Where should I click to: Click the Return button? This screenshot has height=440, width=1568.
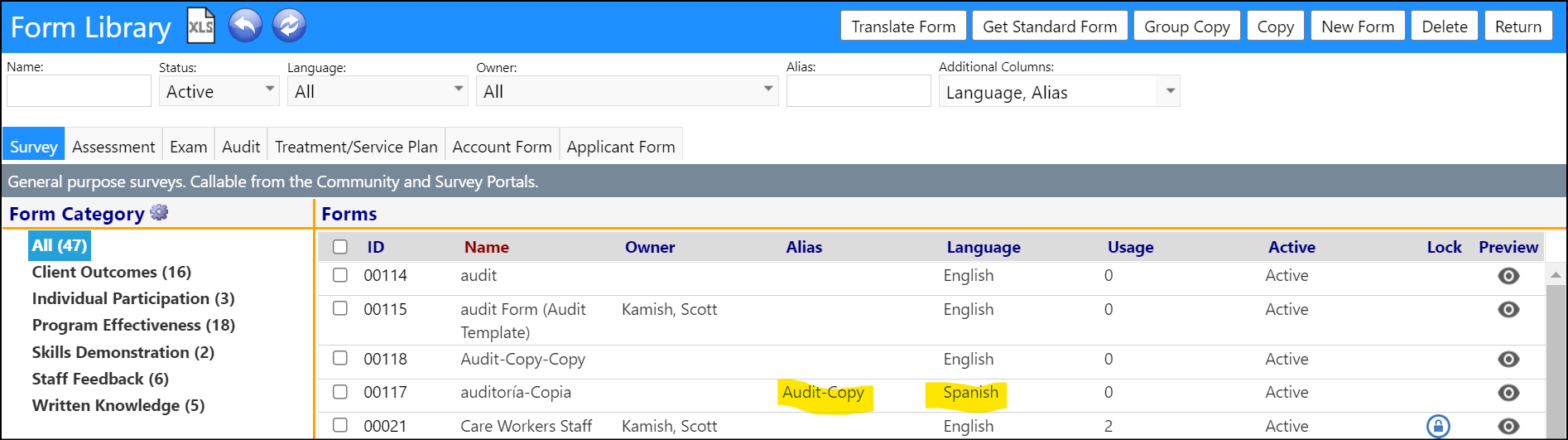click(1518, 27)
